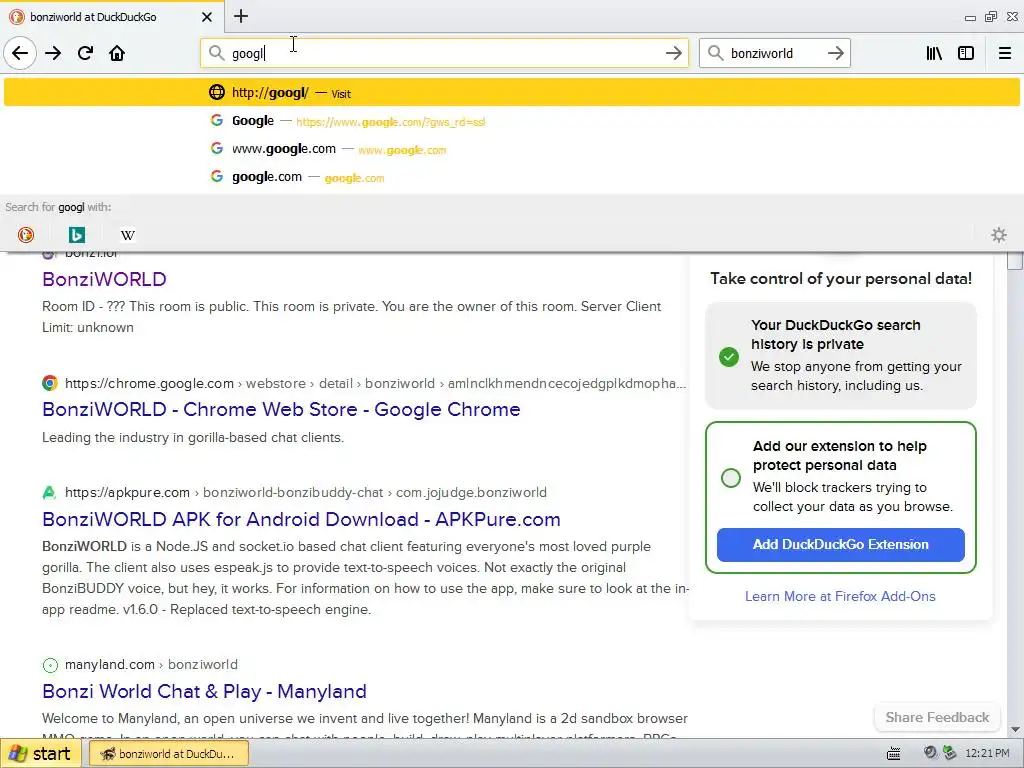
Task: Open a new tab with plus button
Action: [240, 16]
